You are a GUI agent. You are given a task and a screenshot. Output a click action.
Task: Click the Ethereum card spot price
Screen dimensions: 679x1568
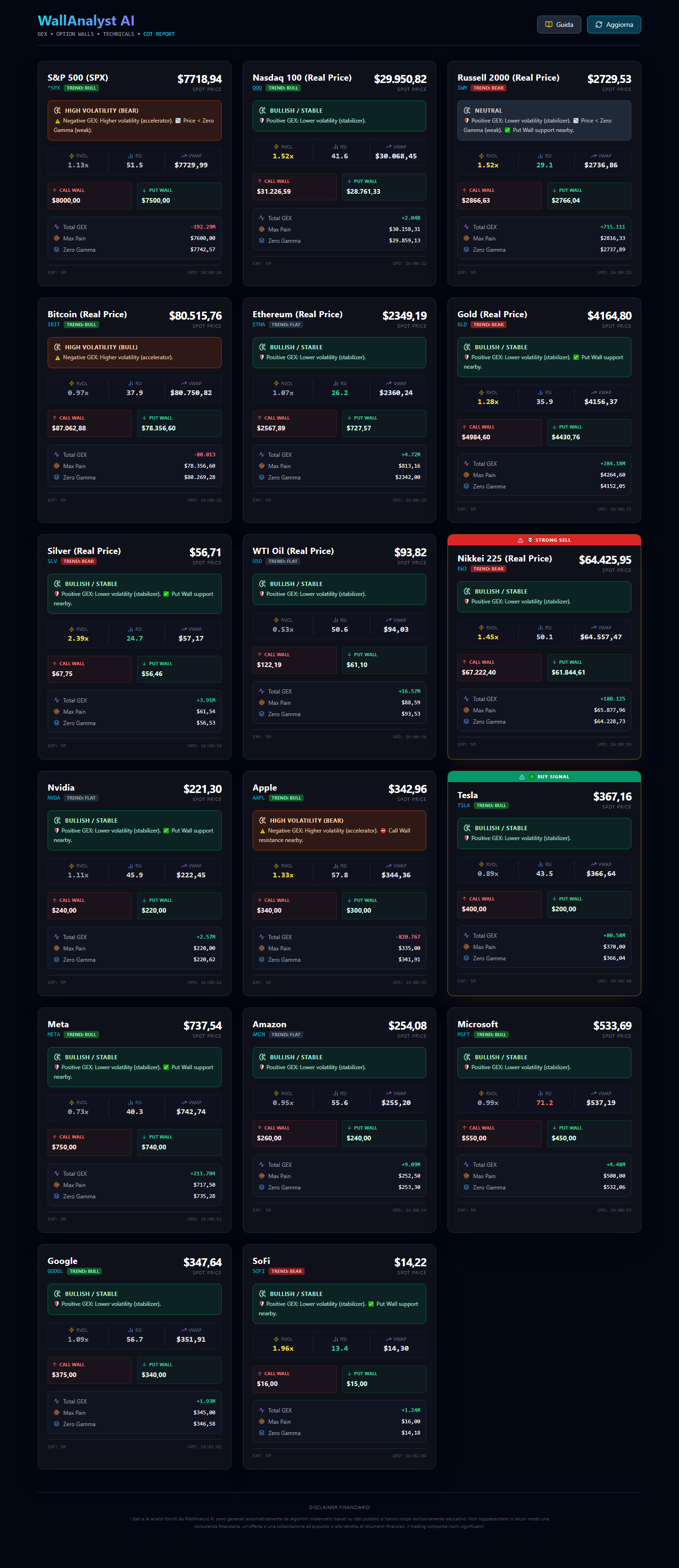click(x=405, y=316)
